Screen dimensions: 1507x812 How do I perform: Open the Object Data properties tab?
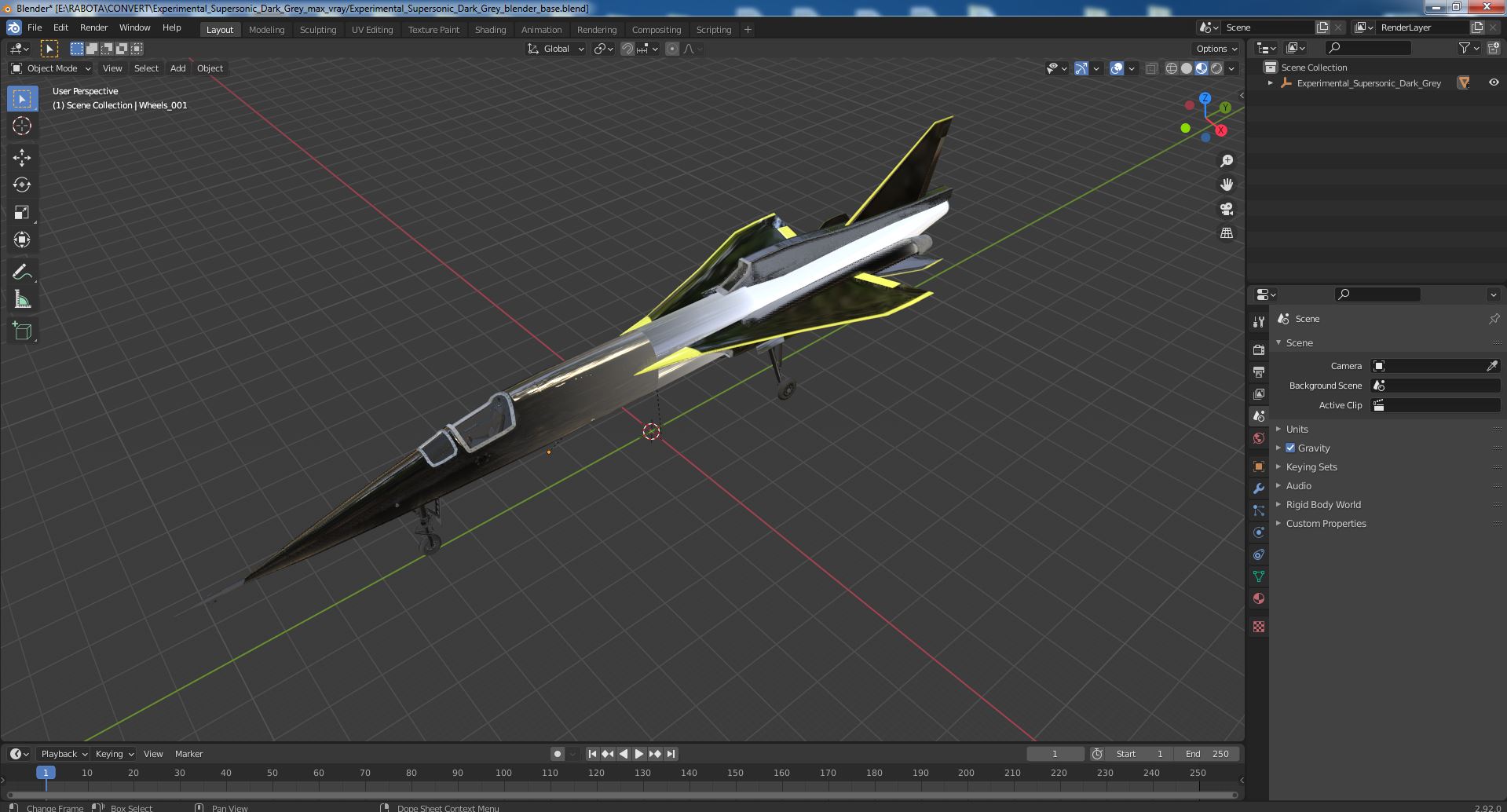coord(1259,576)
